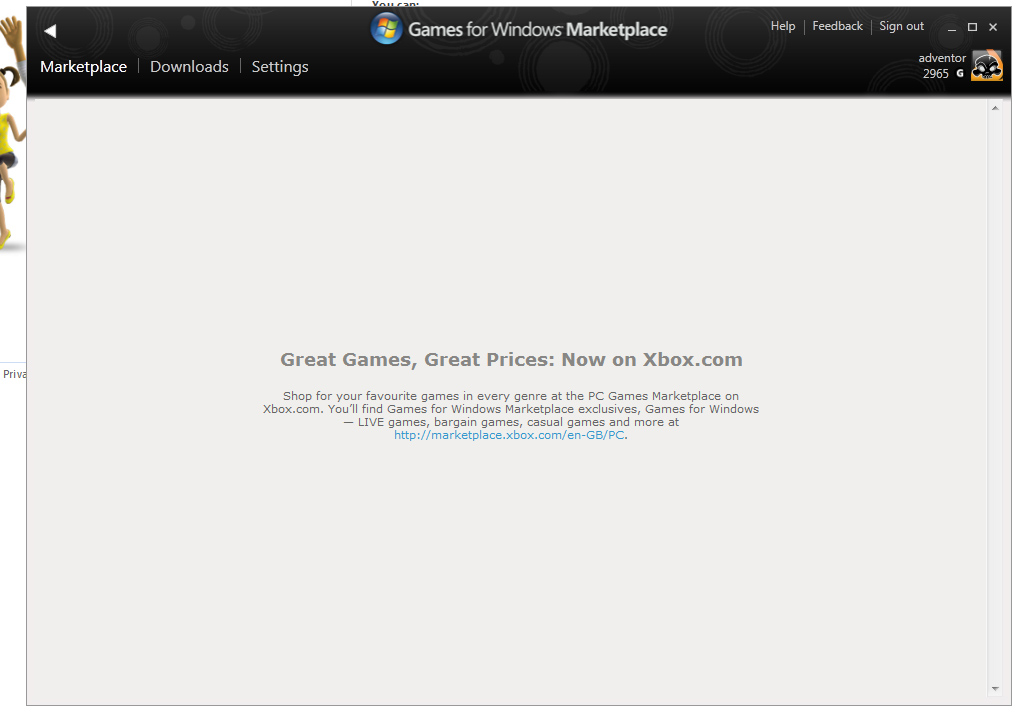Image resolution: width=1031 pixels, height=715 pixels.
Task: Switch to the Marketplace tab
Action: tap(84, 67)
